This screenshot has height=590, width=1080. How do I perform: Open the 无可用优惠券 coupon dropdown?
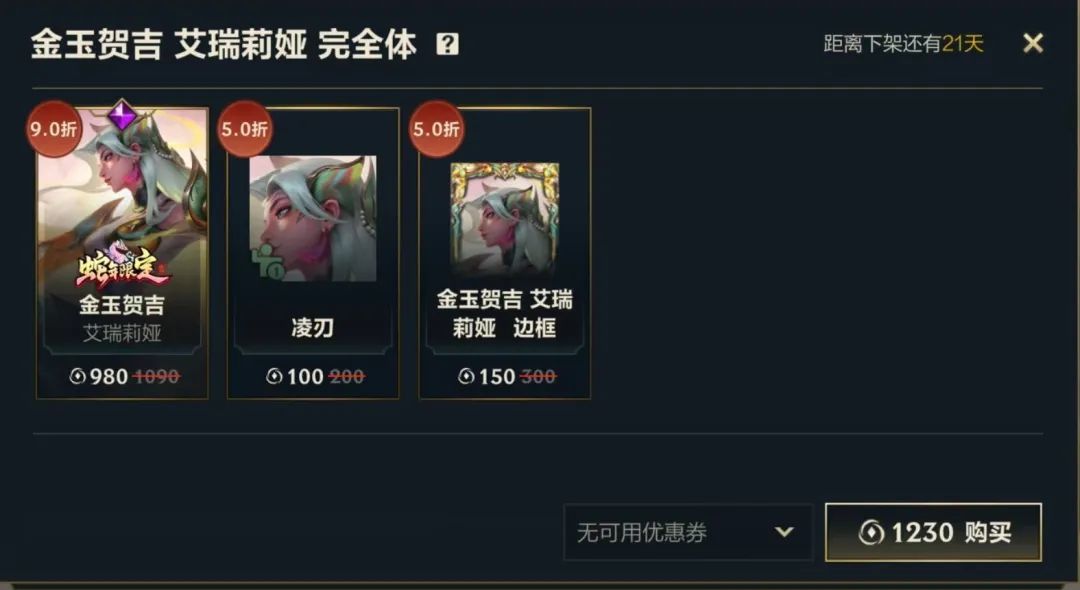[x=688, y=532]
